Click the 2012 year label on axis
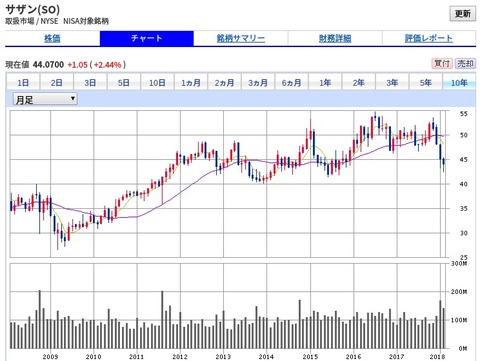 180,357
